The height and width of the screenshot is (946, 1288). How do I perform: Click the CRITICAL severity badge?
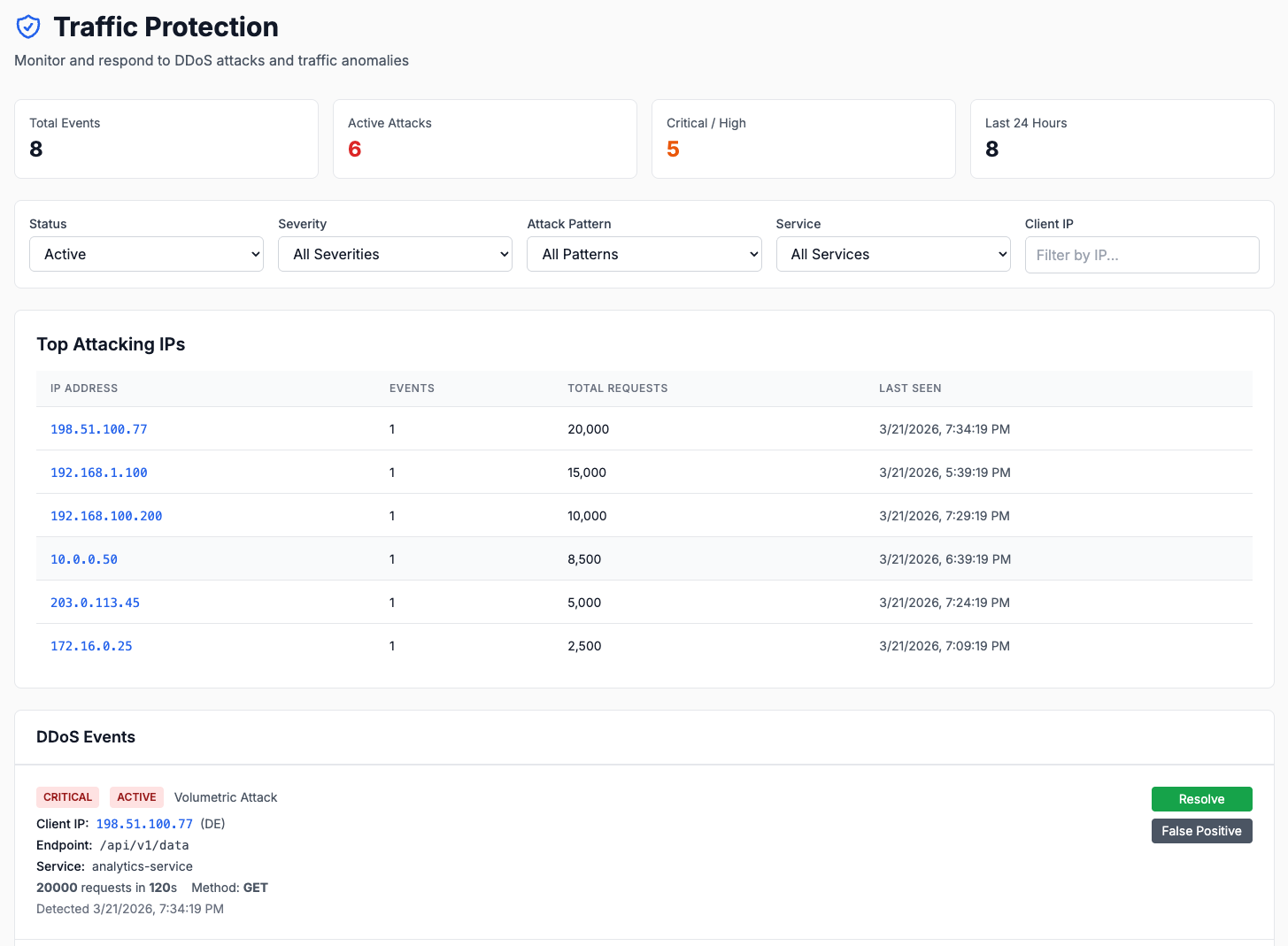point(67,796)
